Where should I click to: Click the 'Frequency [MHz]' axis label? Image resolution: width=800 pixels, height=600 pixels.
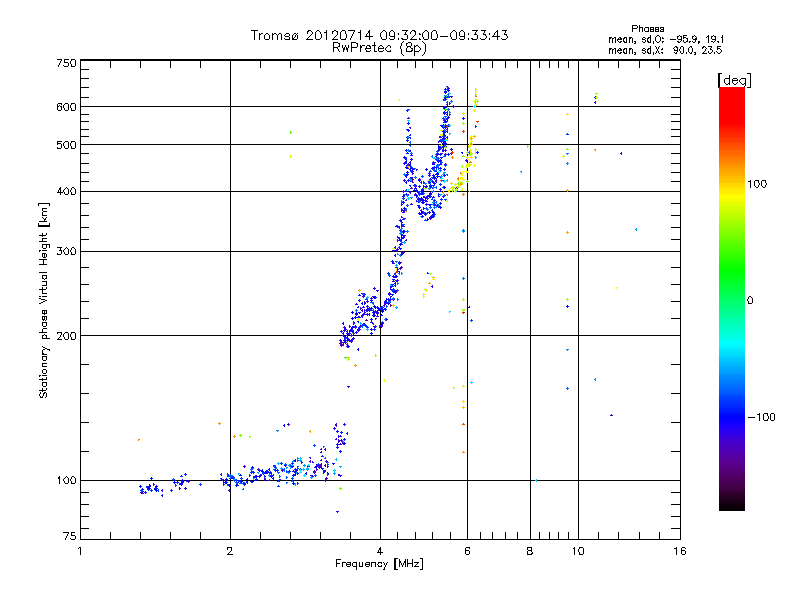(379, 564)
